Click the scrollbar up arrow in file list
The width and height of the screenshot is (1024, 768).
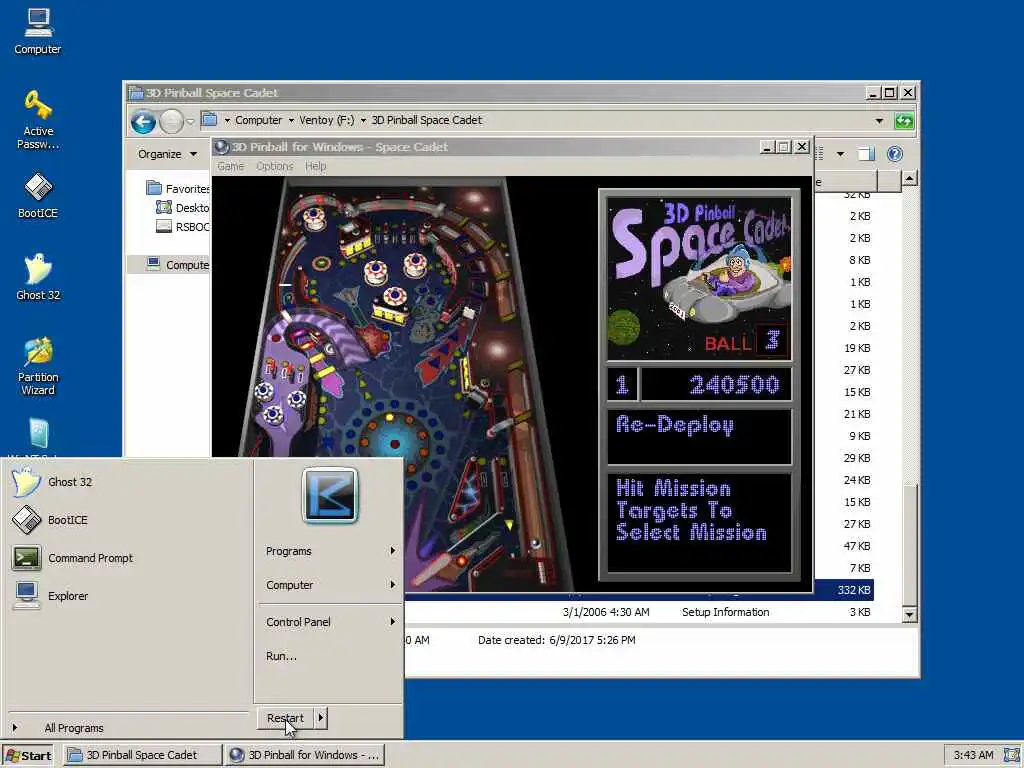[909, 178]
